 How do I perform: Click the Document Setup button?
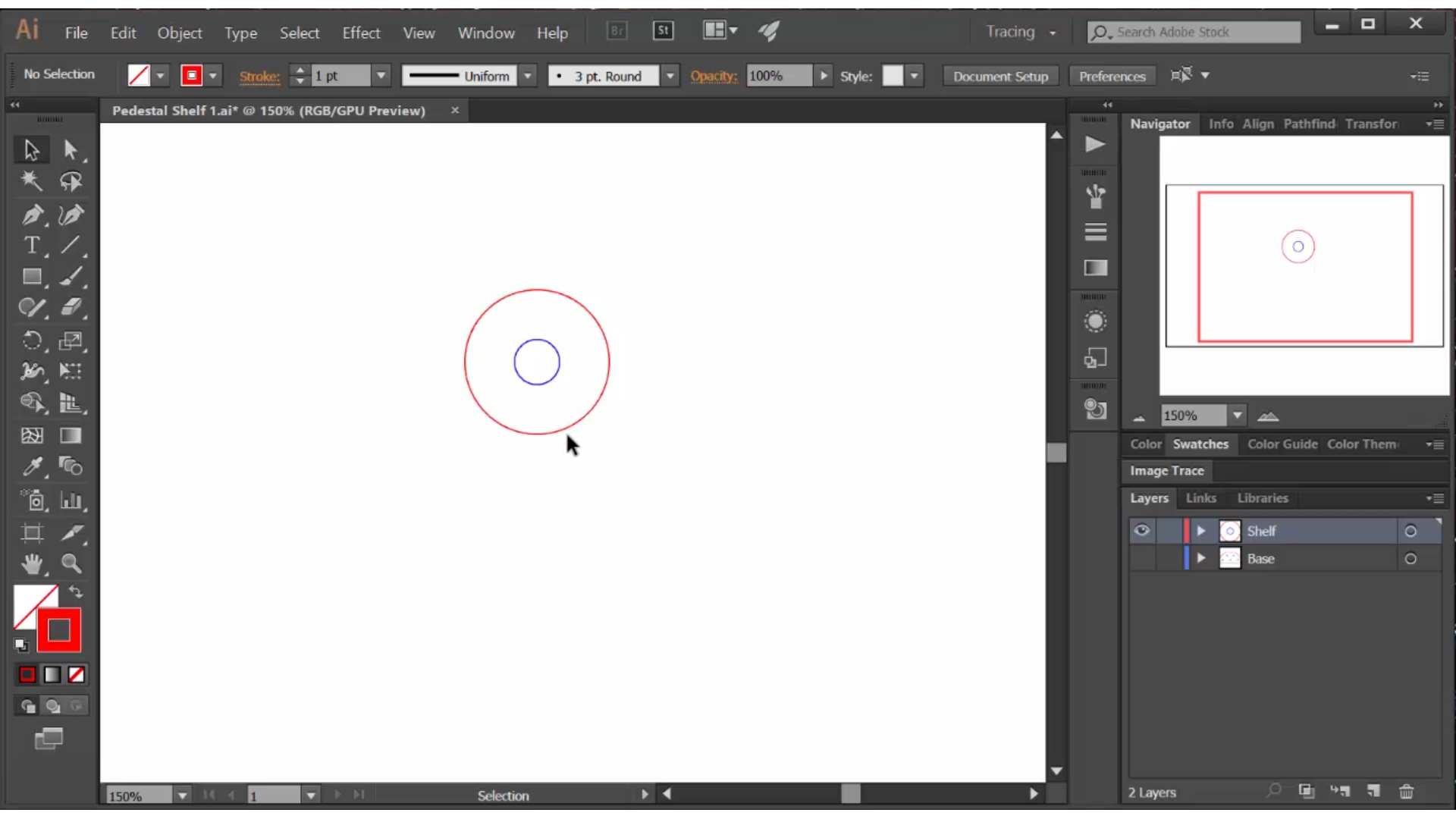coord(1000,75)
